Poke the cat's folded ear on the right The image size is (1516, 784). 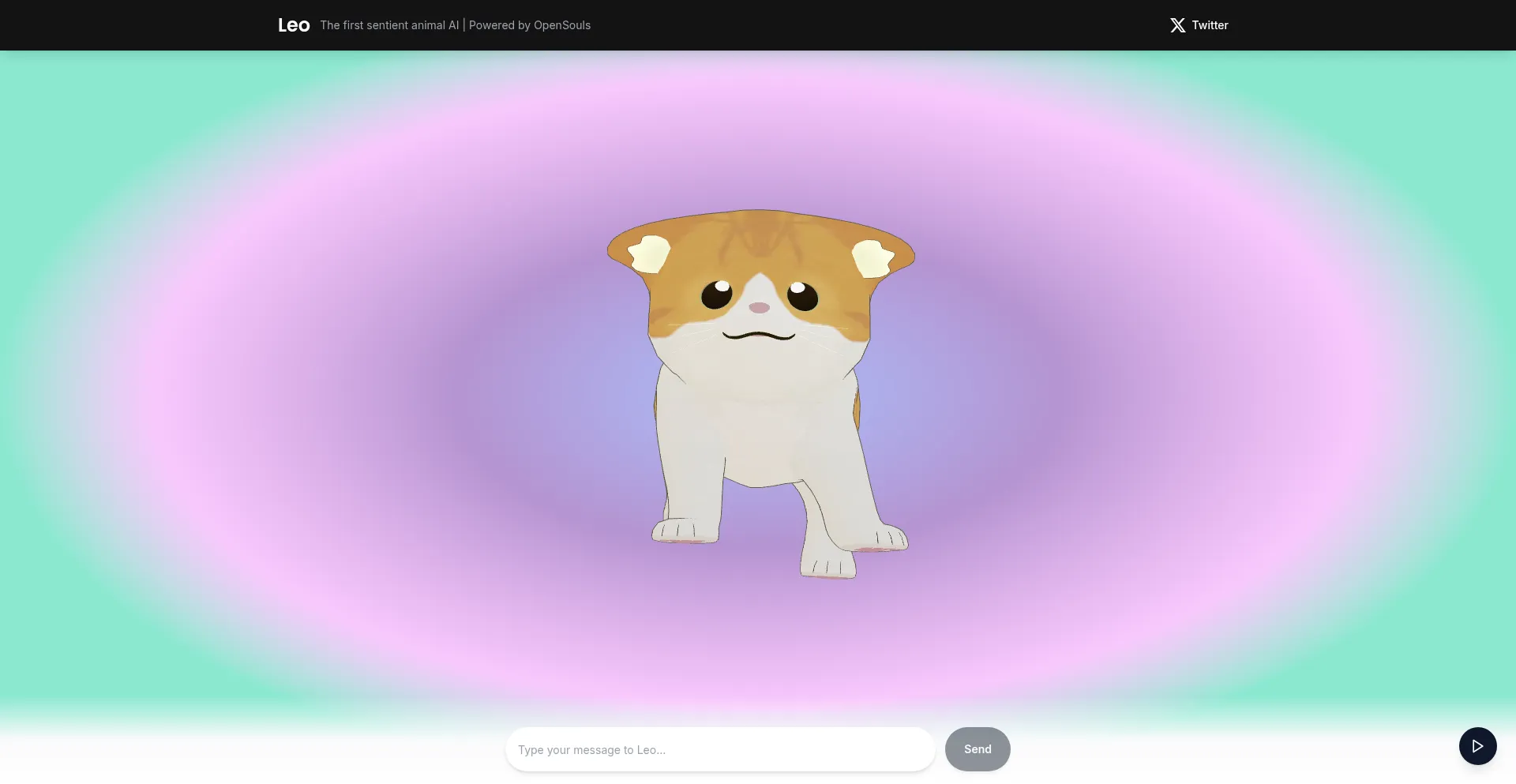[x=872, y=258]
